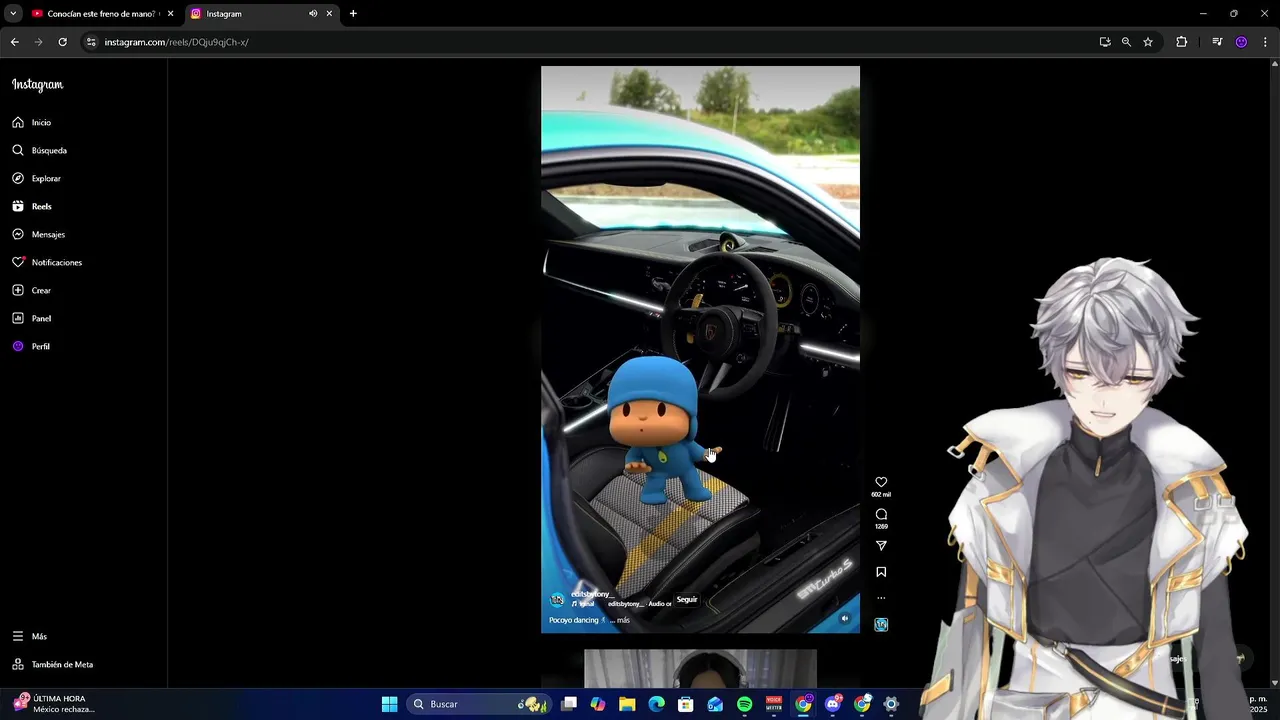This screenshot has width=1280, height=720.
Task: Click editsbytony__ profile avatar on reel
Action: [557, 599]
